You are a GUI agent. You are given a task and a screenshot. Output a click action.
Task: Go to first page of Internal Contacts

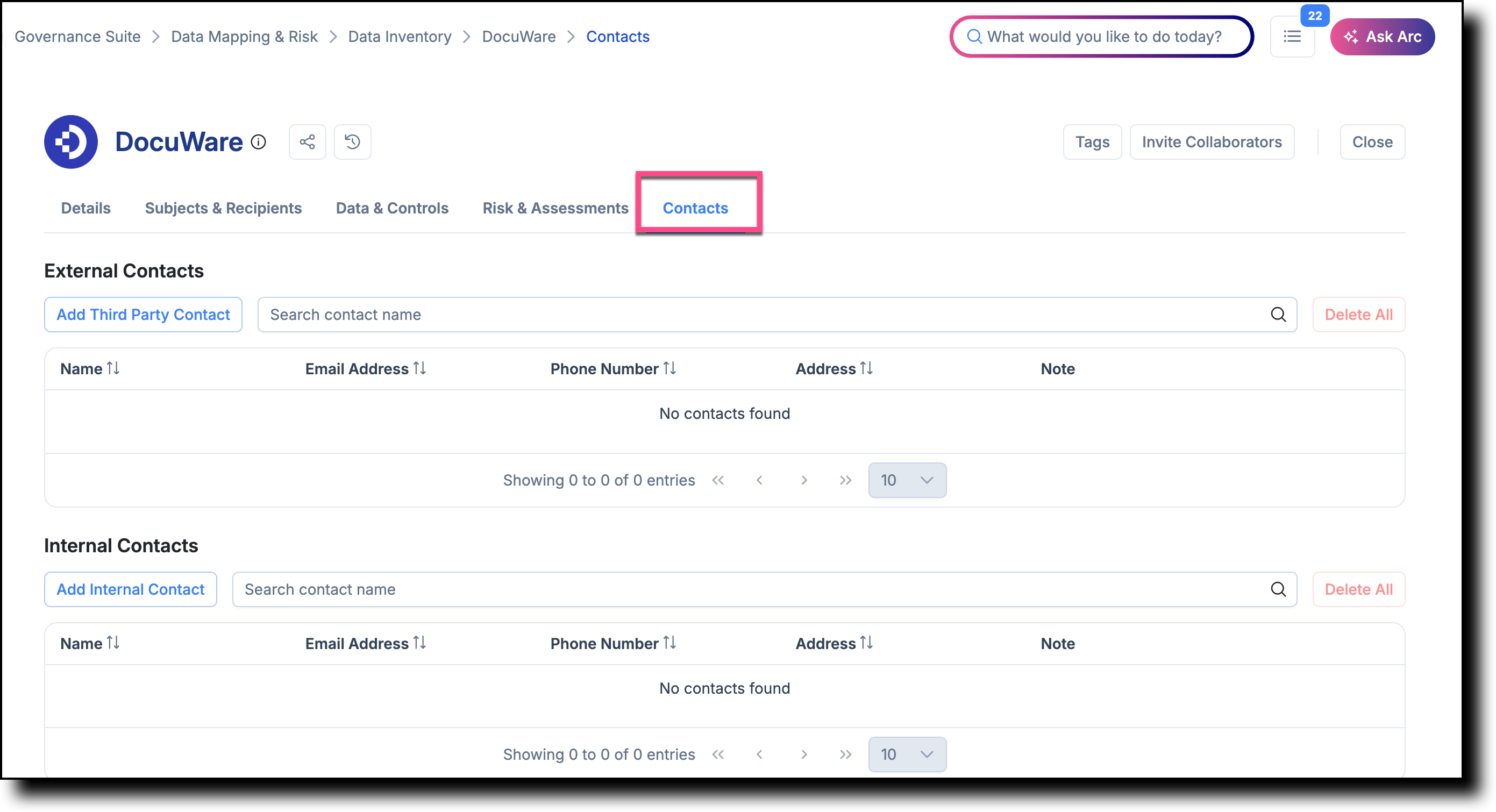(x=718, y=754)
